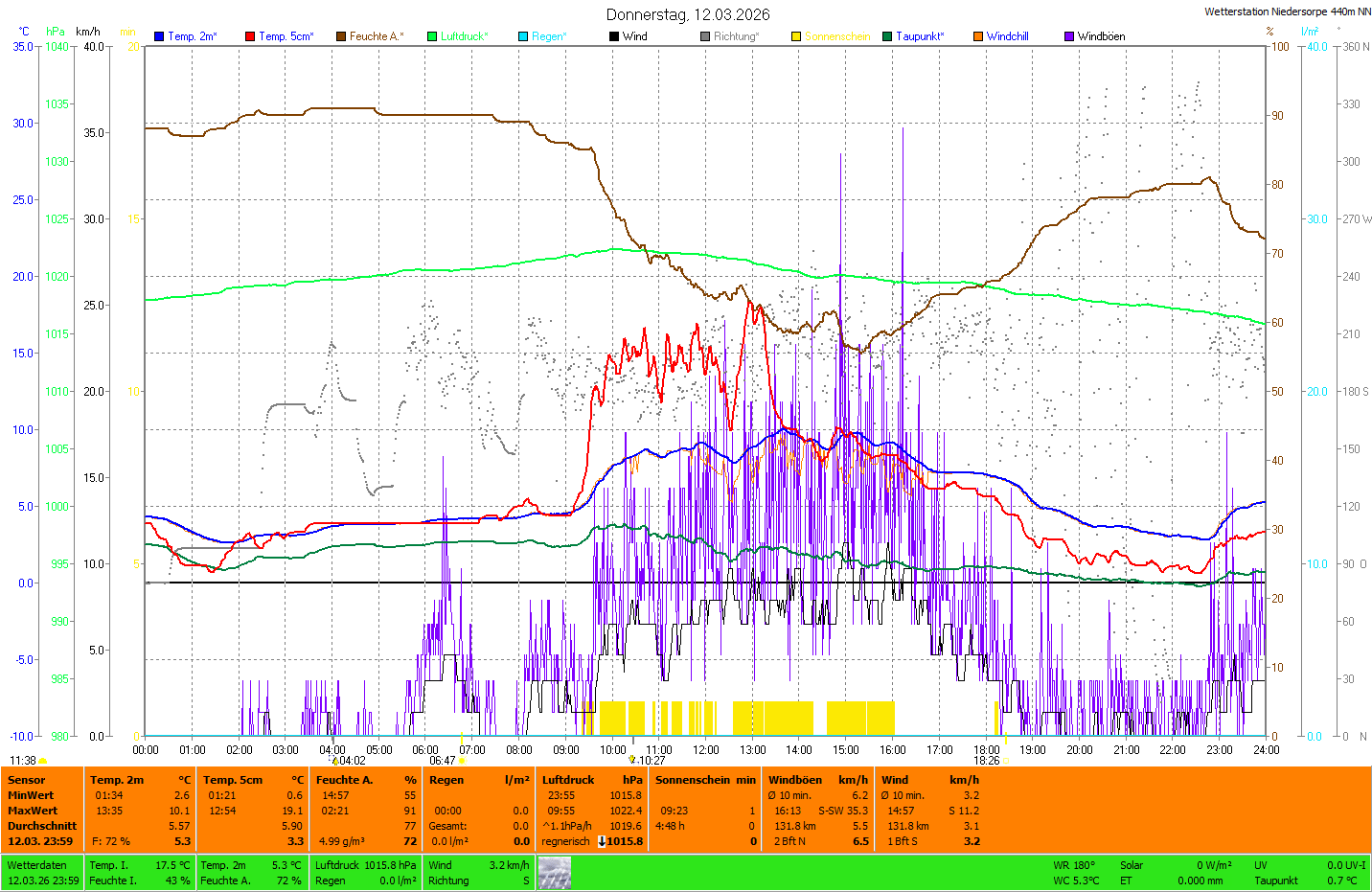Image resolution: width=1372 pixels, height=892 pixels.
Task: Click the Taupunkt legend label
Action: pyautogui.click(x=919, y=36)
